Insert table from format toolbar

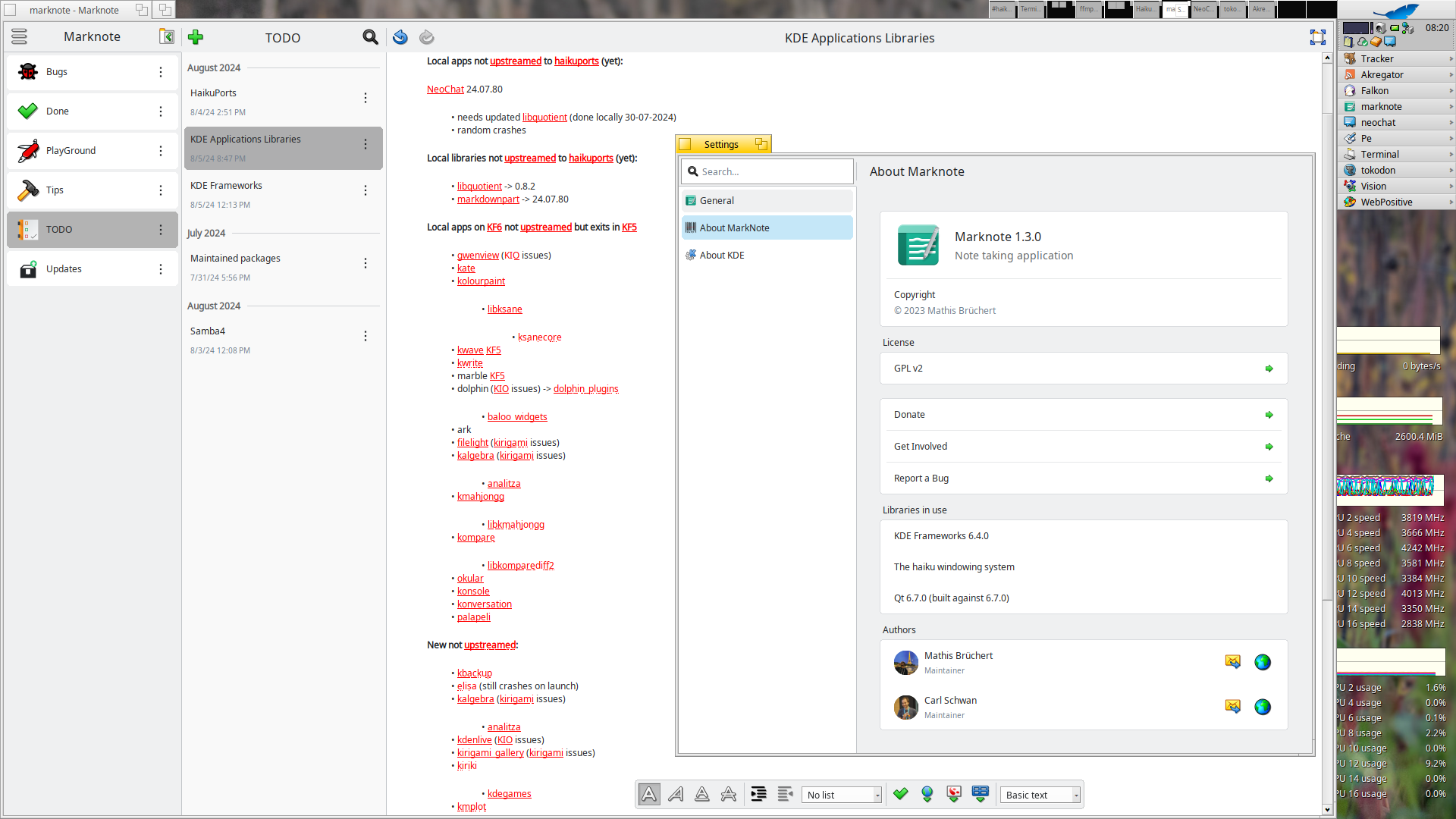click(x=980, y=794)
